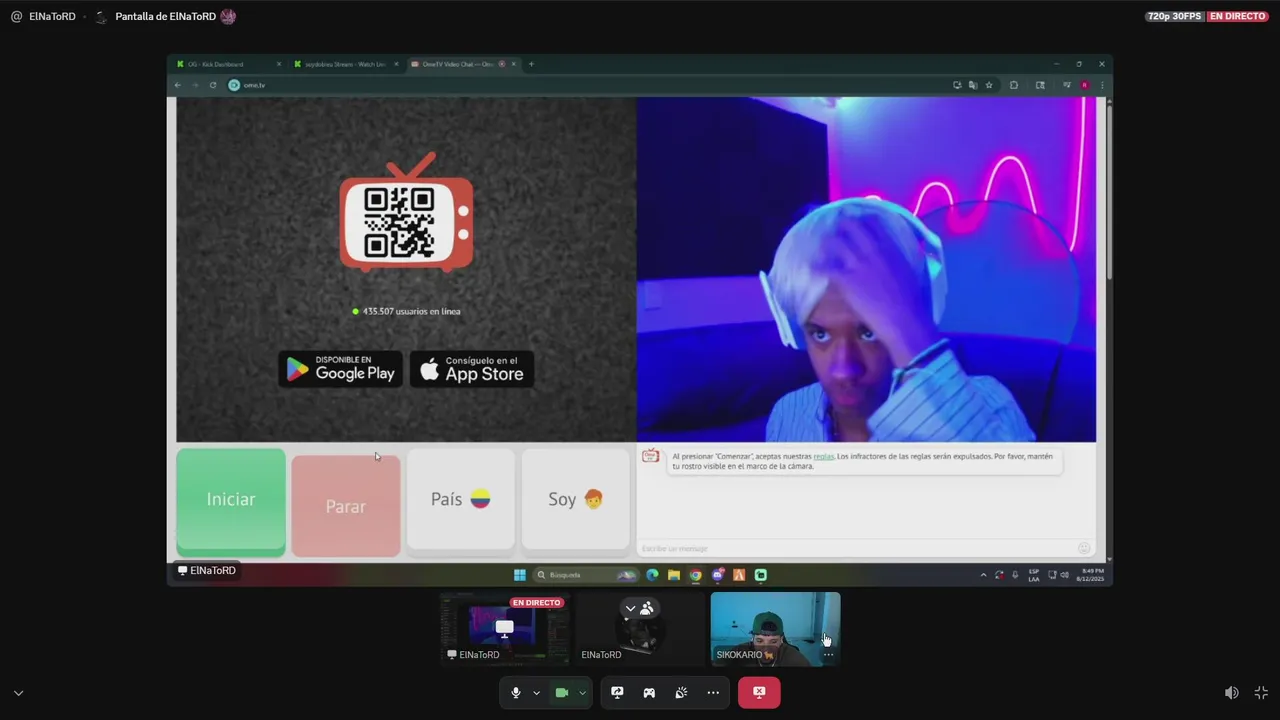The height and width of the screenshot is (720, 1280).
Task: Open a new browser tab plus
Action: (531, 64)
